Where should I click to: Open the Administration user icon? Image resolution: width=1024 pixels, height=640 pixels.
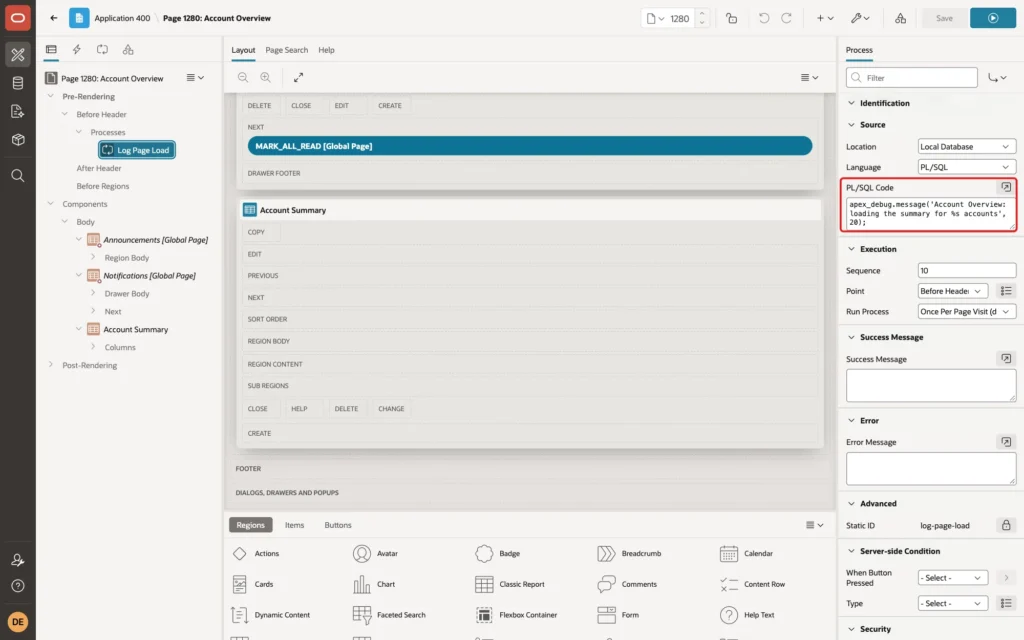[x=18, y=560]
